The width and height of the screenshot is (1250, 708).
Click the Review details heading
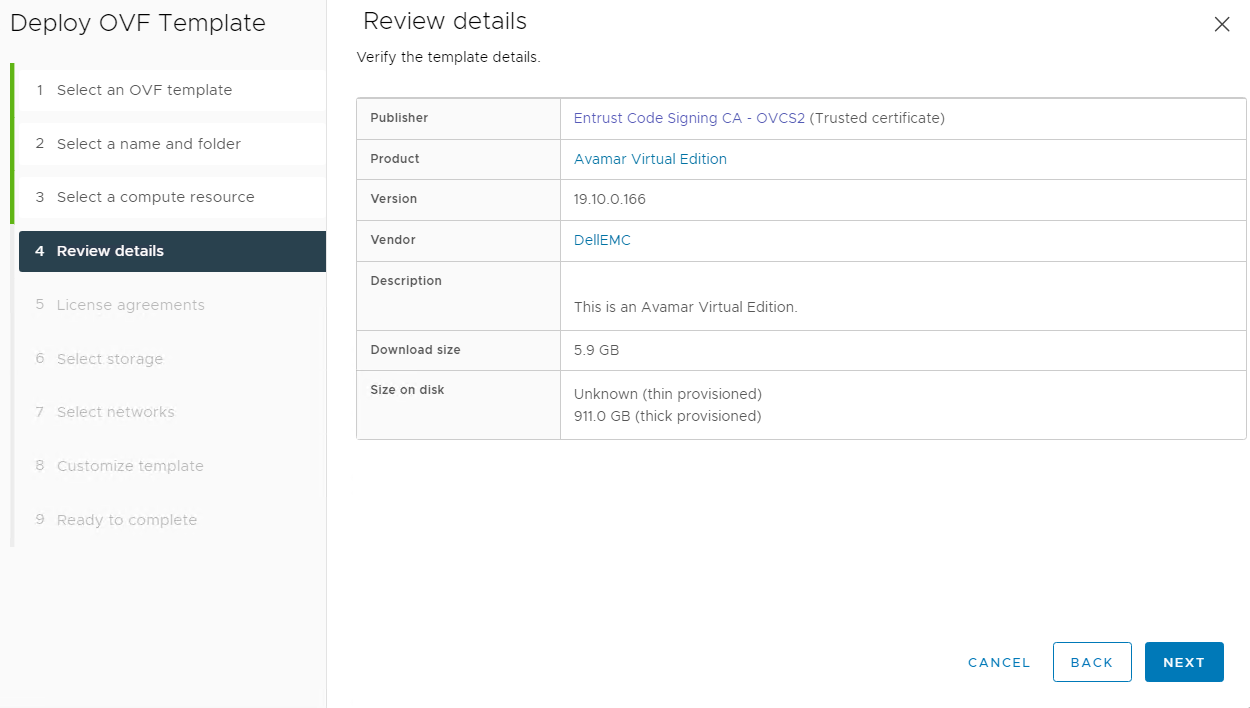(x=444, y=21)
